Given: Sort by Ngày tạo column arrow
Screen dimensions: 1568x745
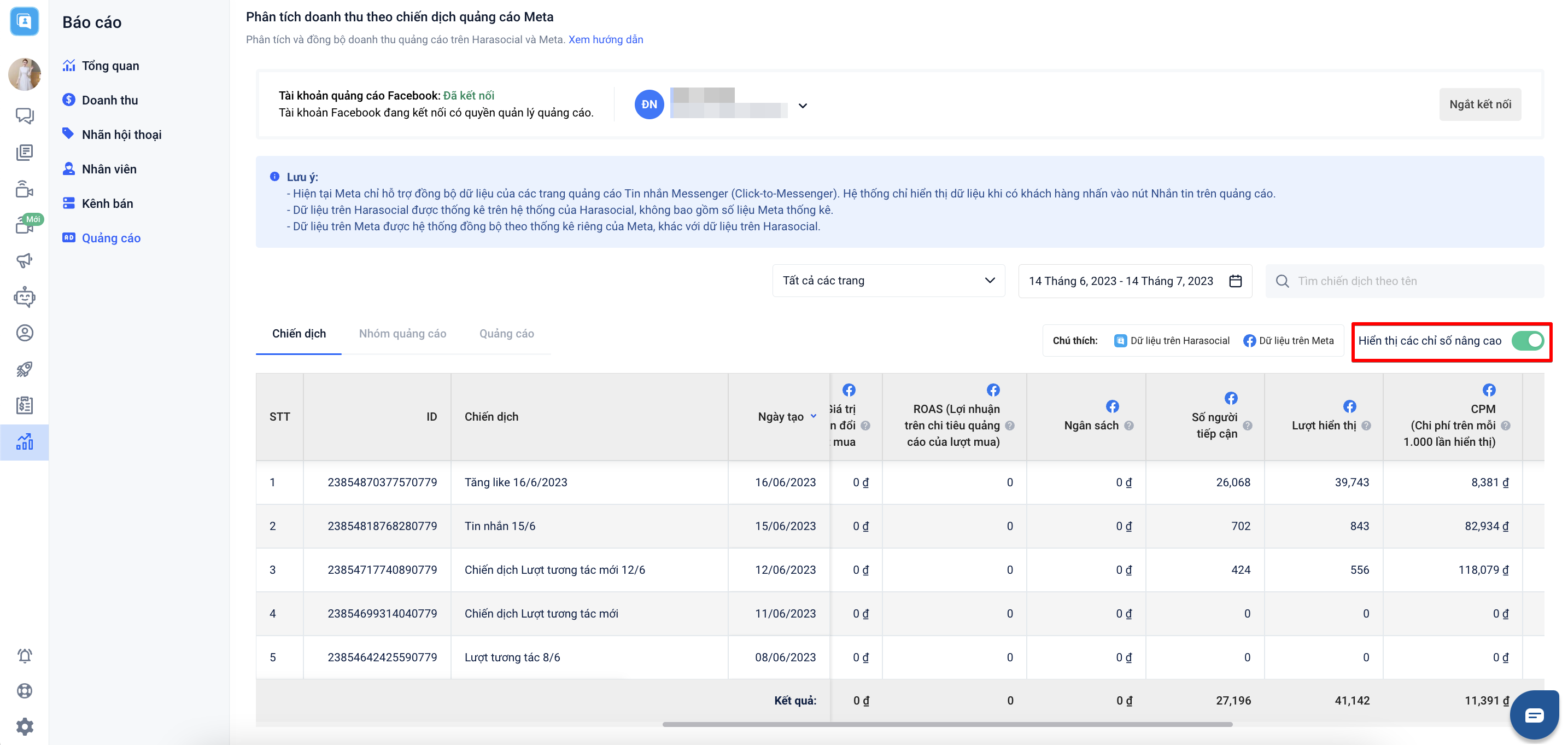Looking at the screenshot, I should tap(813, 416).
